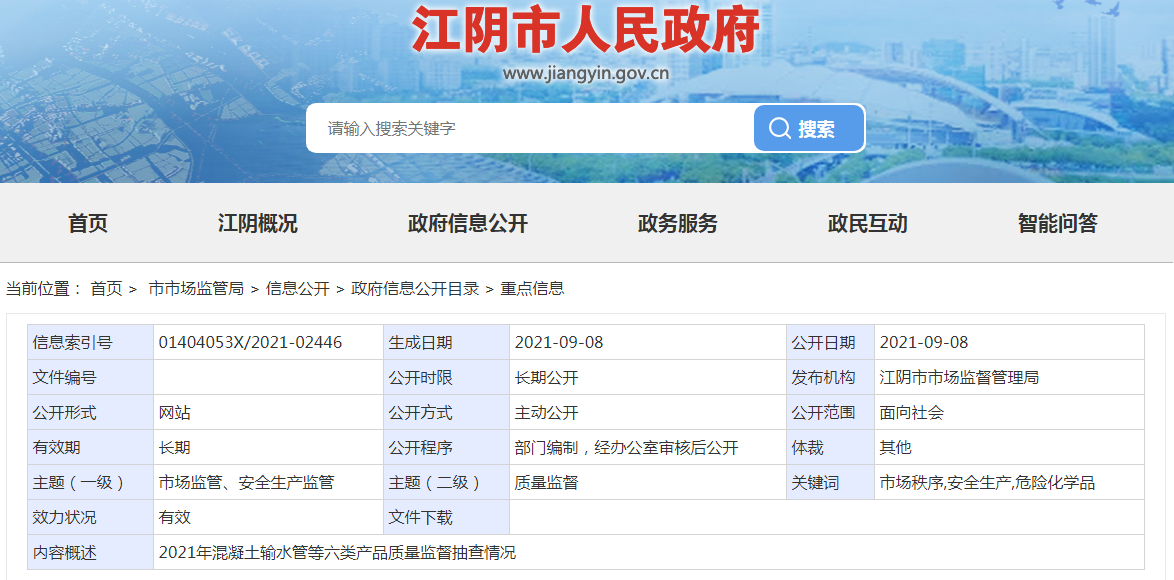Click the 文件编号 label cell

coord(91,378)
